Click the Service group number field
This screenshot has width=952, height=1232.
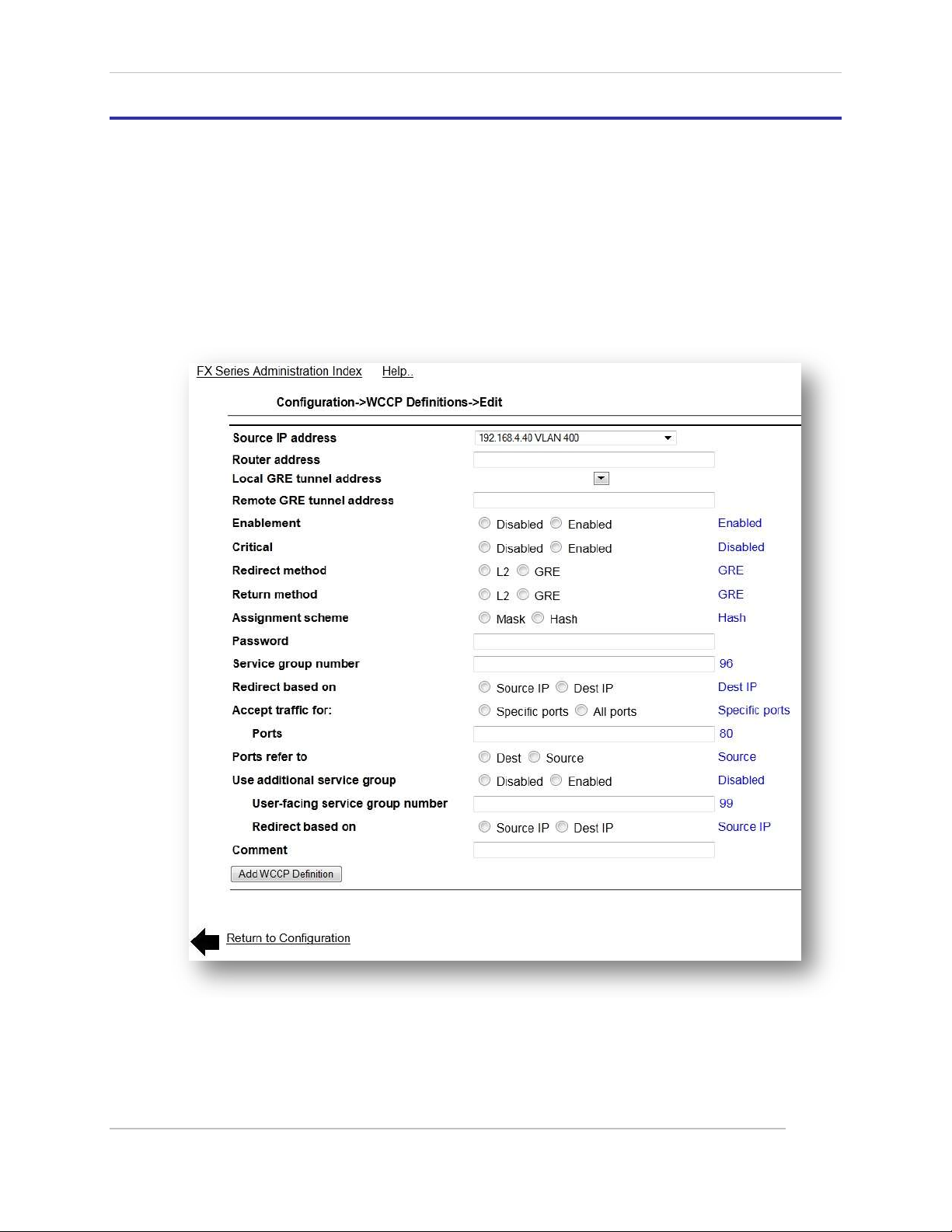[594, 664]
